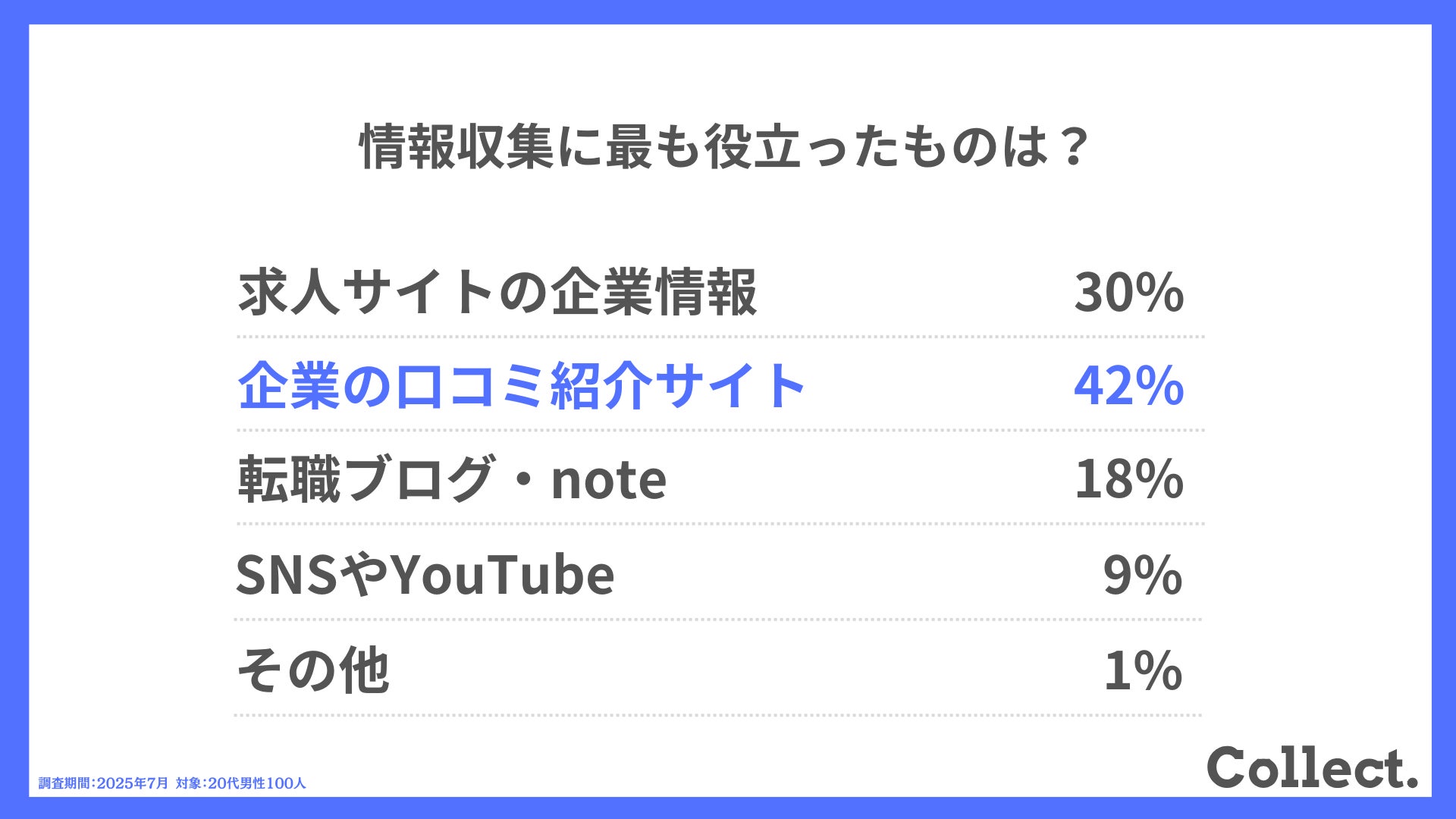The width and height of the screenshot is (1456, 819).
Task: Select the blue 企業の口コミ紹介サイト label
Action: (x=522, y=385)
